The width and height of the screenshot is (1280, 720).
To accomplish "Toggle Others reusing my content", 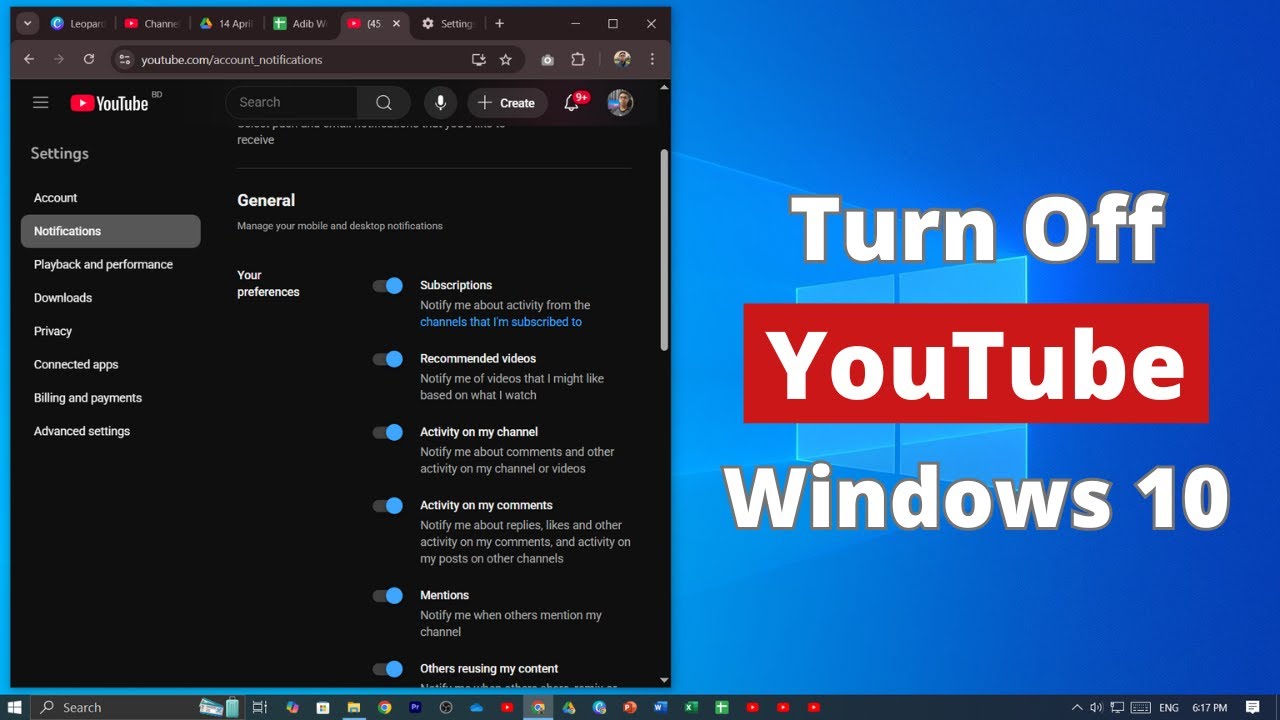I will coord(388,668).
